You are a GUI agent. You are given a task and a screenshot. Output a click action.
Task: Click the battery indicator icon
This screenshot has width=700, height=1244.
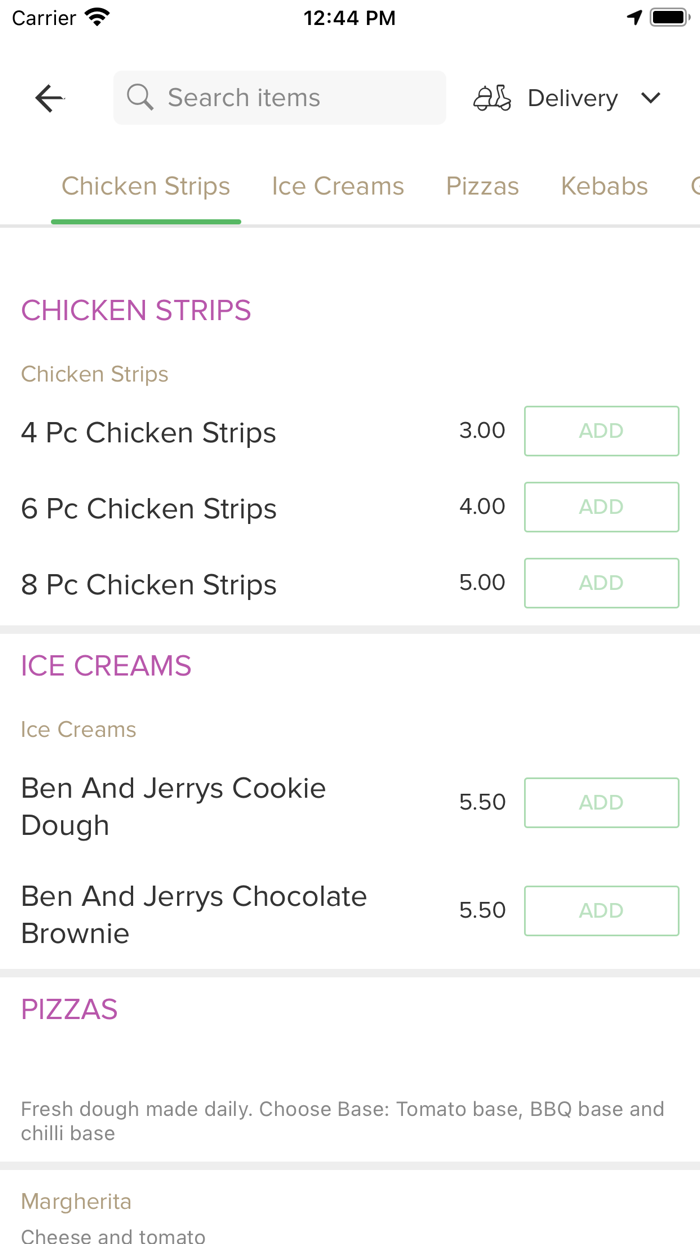coord(668,16)
